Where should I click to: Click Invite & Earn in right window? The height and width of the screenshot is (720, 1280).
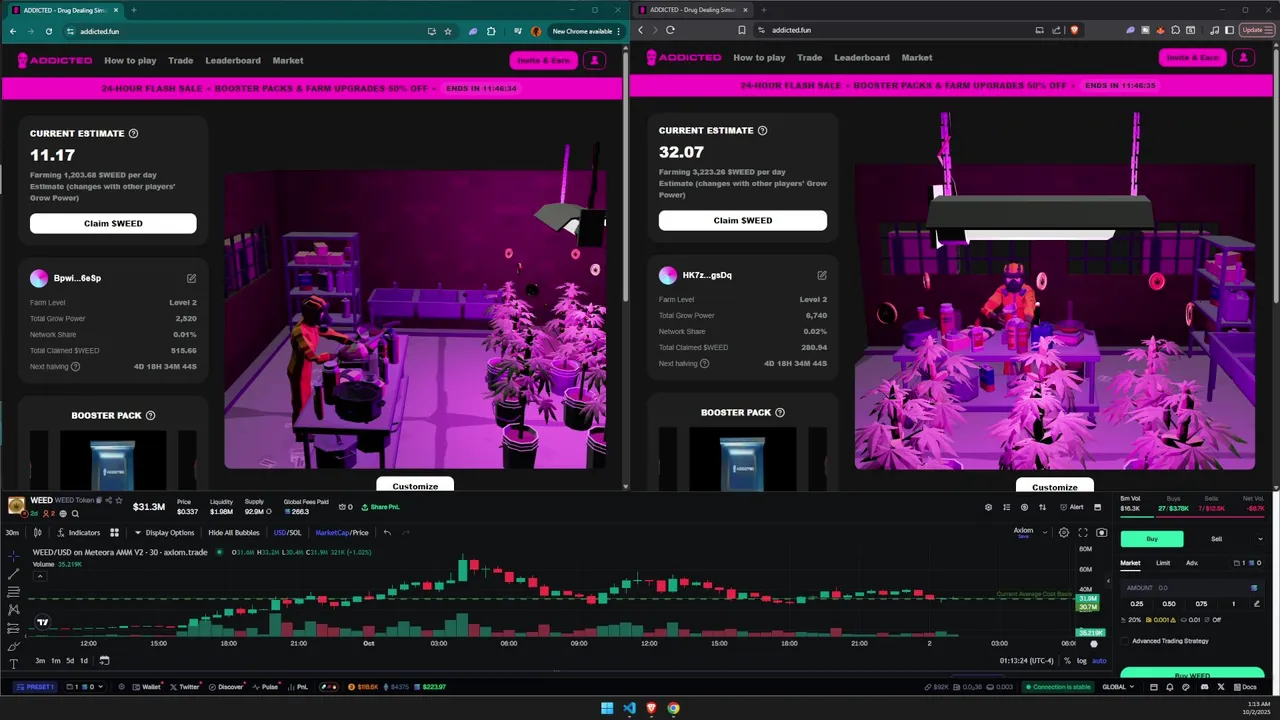click(x=1193, y=57)
